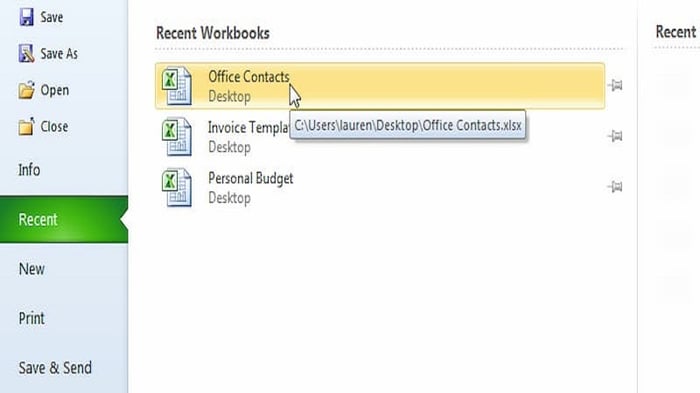700x393 pixels.
Task: Click the Save floppy disk icon
Action: click(x=26, y=17)
